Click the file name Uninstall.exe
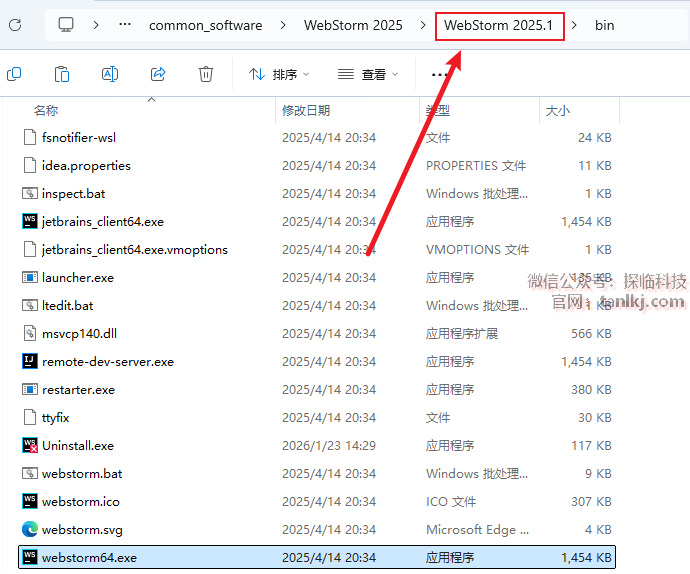690x574 pixels. [x=78, y=445]
